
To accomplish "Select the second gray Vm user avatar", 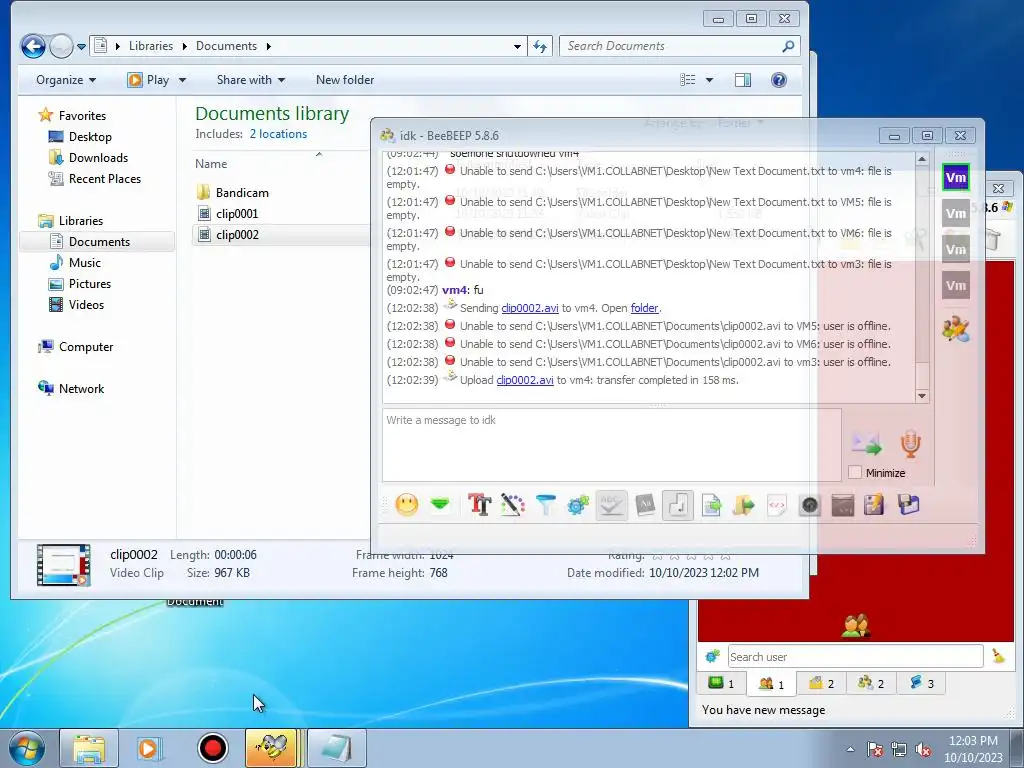I will point(956,214).
